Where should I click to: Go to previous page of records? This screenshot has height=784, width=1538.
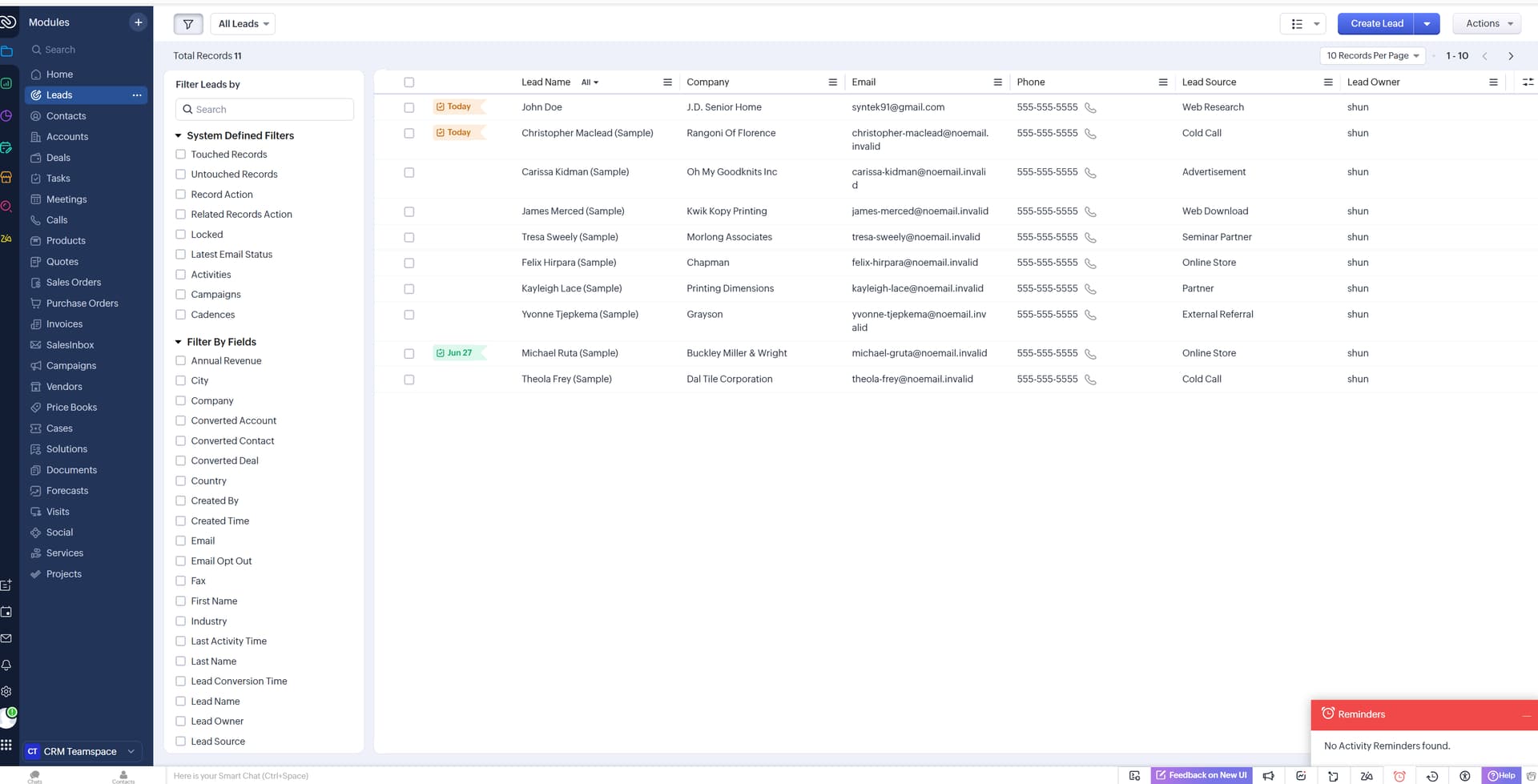[x=1484, y=56]
